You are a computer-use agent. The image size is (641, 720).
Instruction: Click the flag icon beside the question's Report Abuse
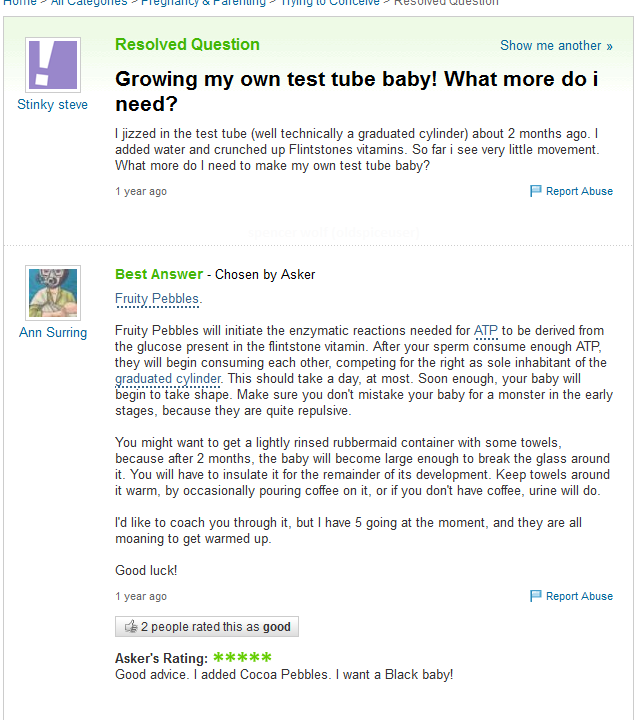tap(535, 191)
